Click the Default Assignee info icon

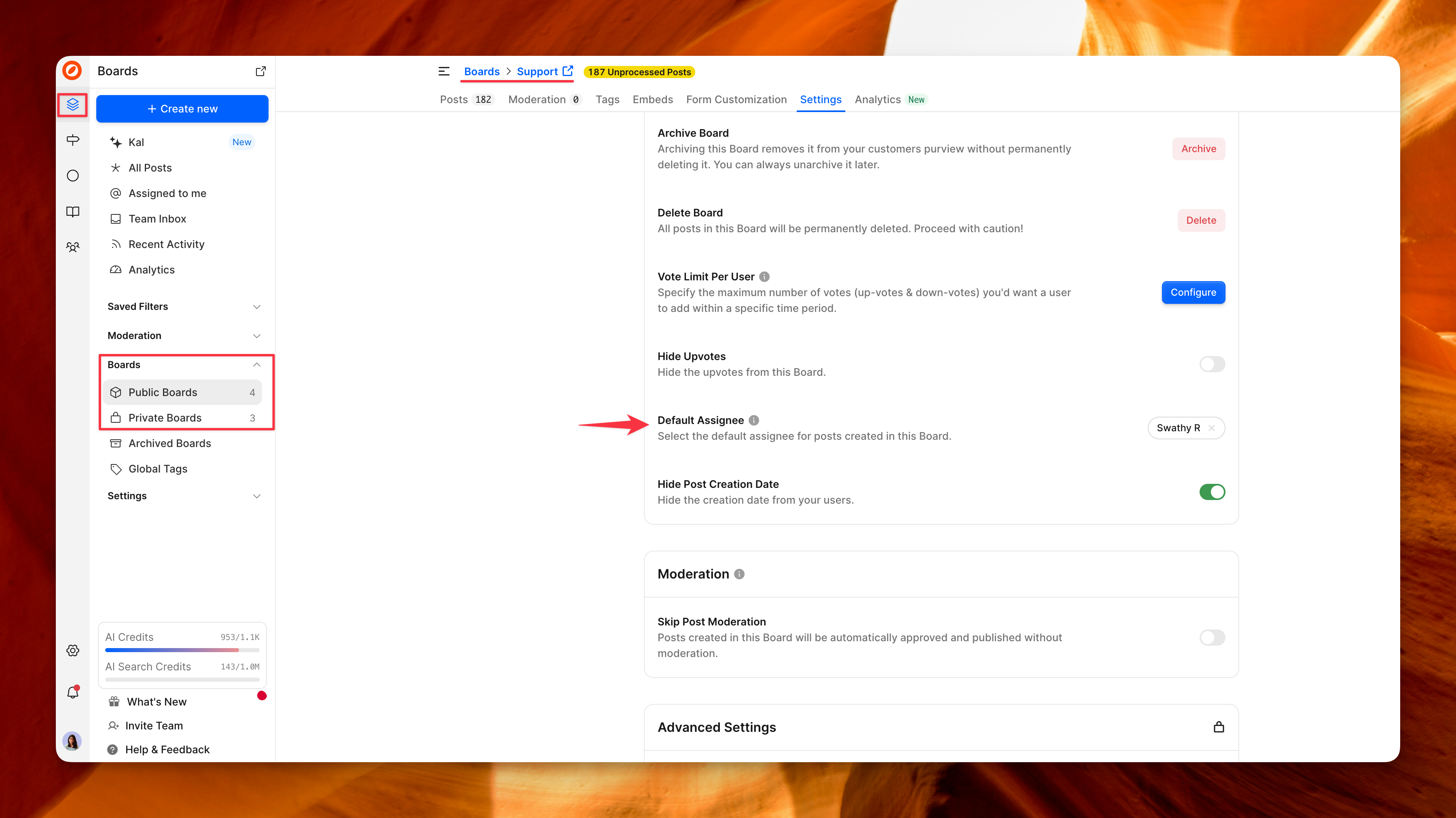(753, 420)
